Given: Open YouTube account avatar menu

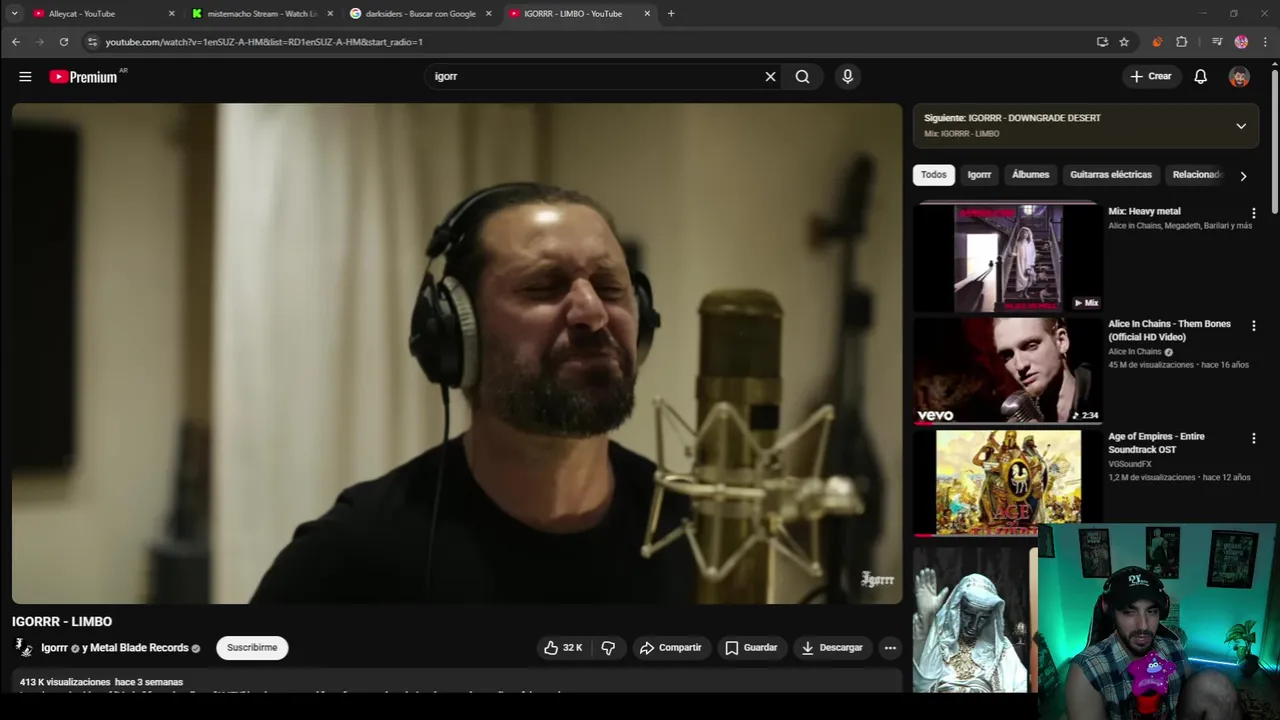Looking at the screenshot, I should click(1239, 76).
